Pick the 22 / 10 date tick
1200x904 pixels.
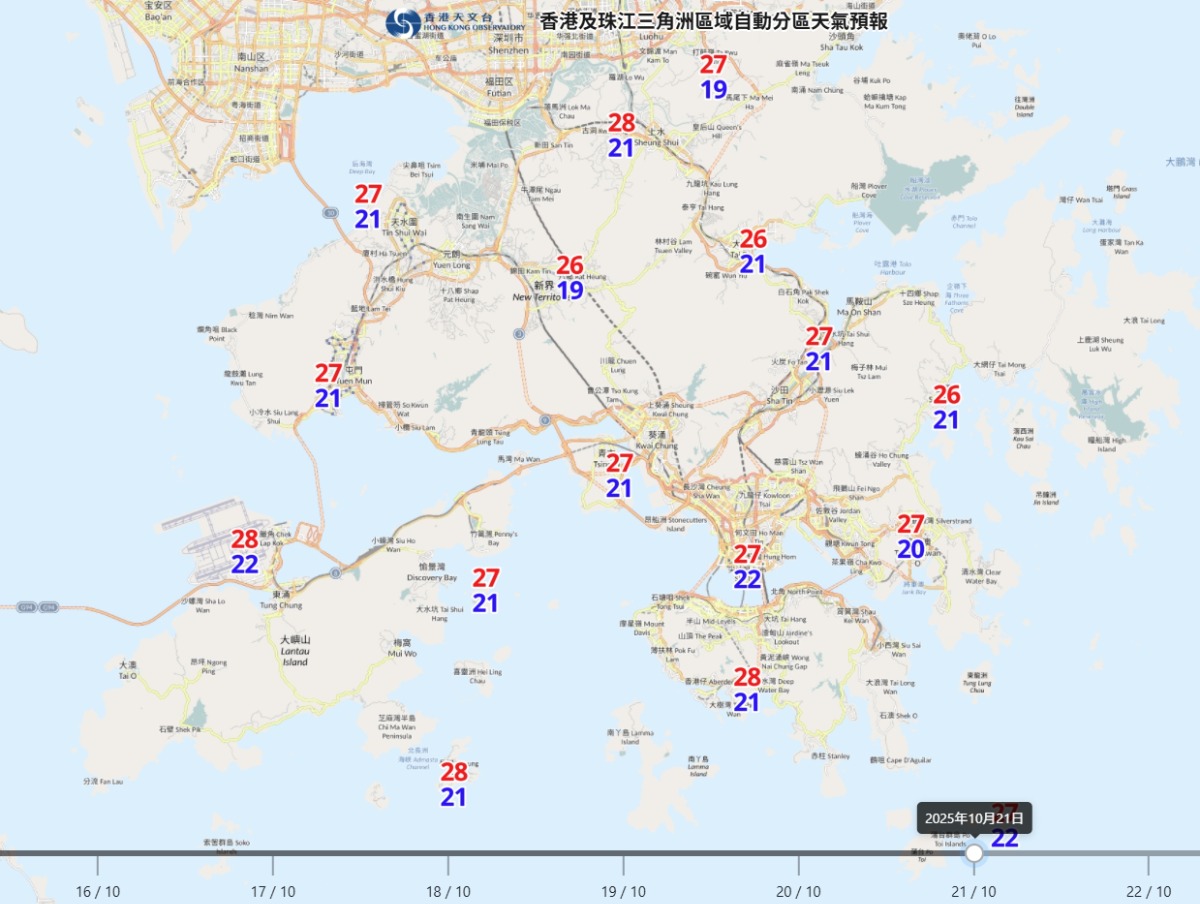1148,891
